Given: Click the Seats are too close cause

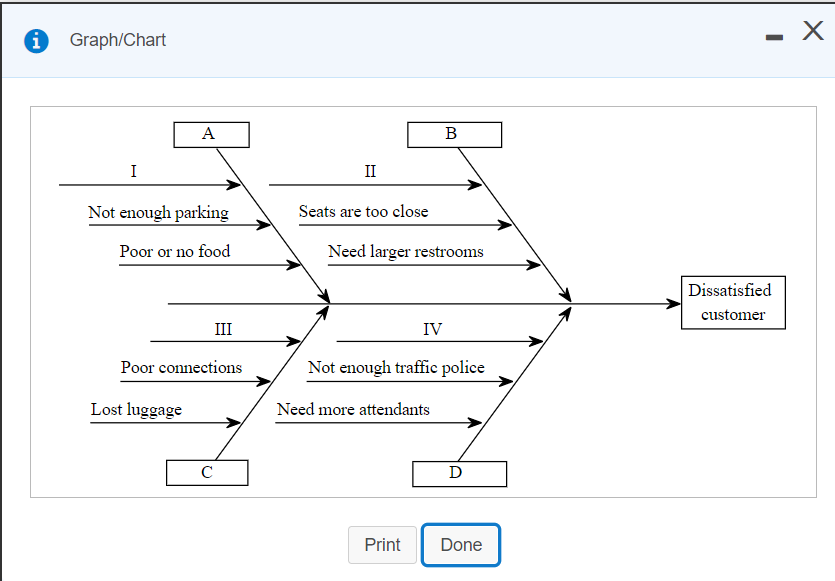Looking at the screenshot, I should click(x=364, y=212).
